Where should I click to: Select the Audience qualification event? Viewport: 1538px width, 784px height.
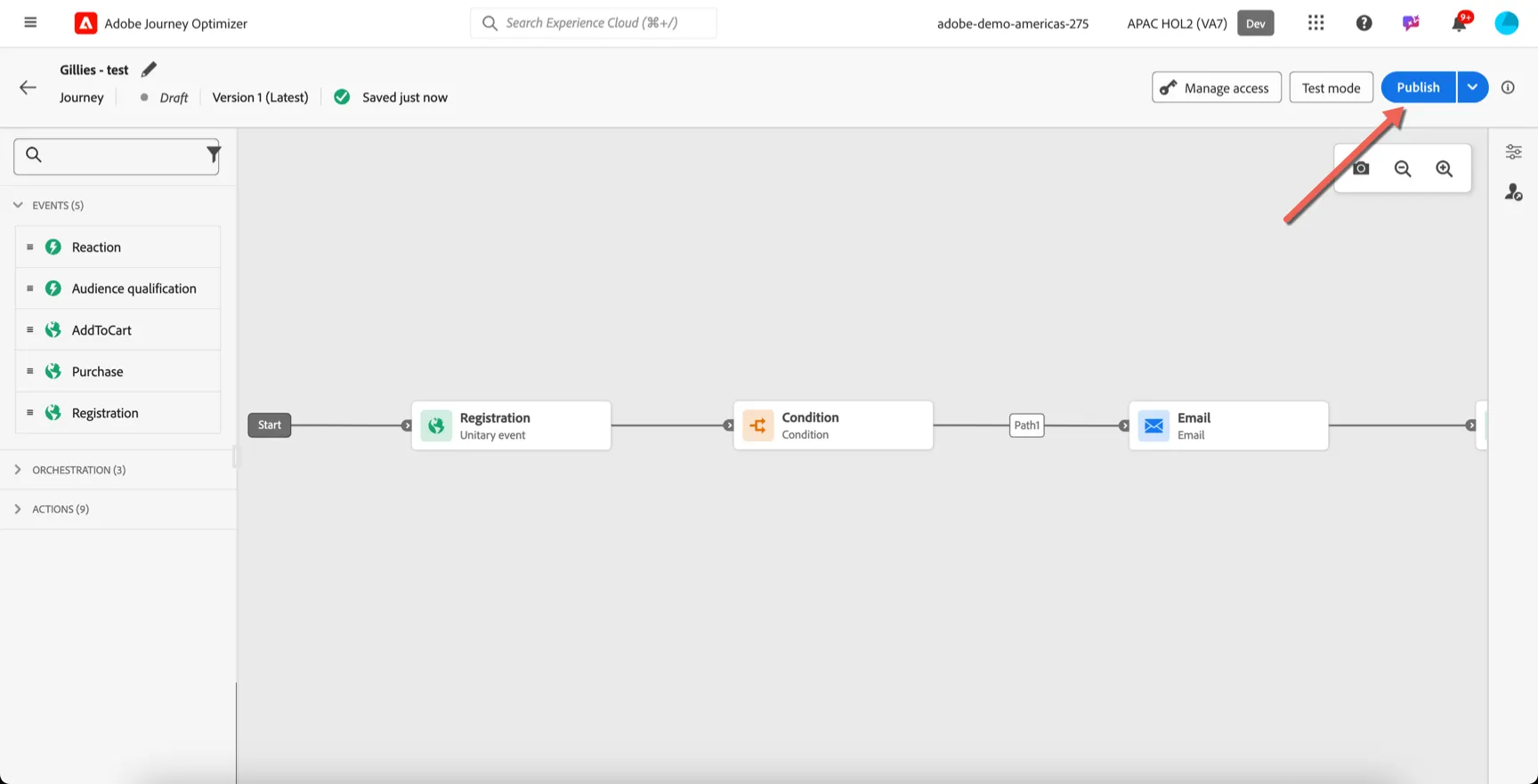point(118,288)
